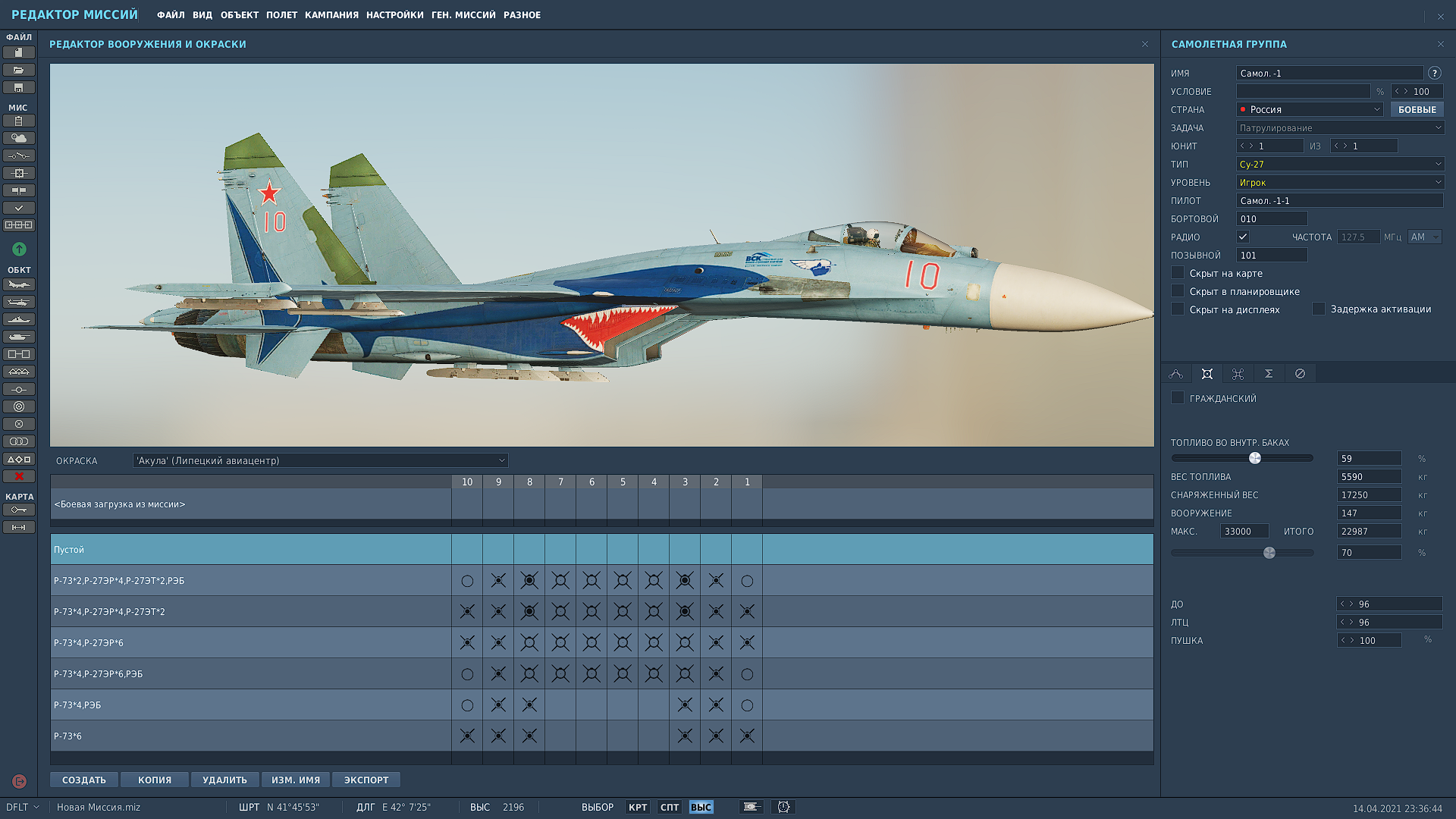1456x819 pixels.
Task: Open the Страна country dropdown
Action: coord(1310,109)
